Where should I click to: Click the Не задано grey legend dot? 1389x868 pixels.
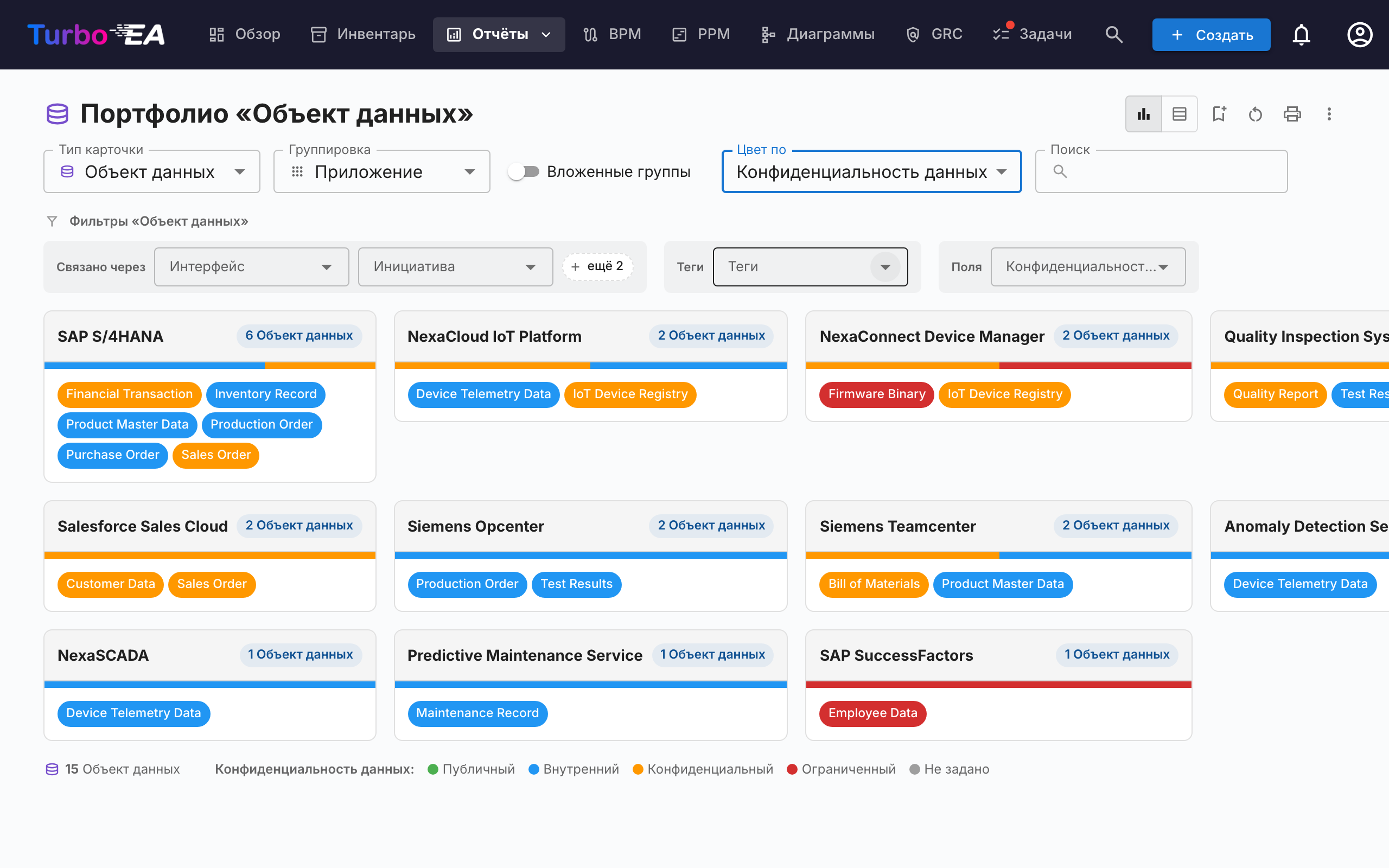tap(915, 769)
